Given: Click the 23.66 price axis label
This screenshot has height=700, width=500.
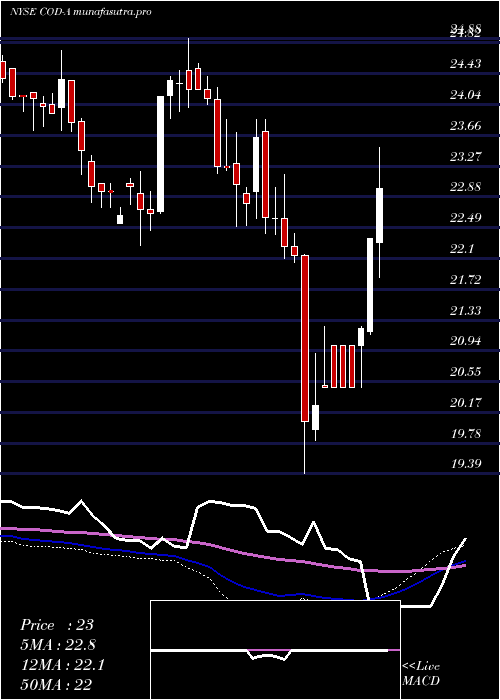Looking at the screenshot, I should [466, 126].
